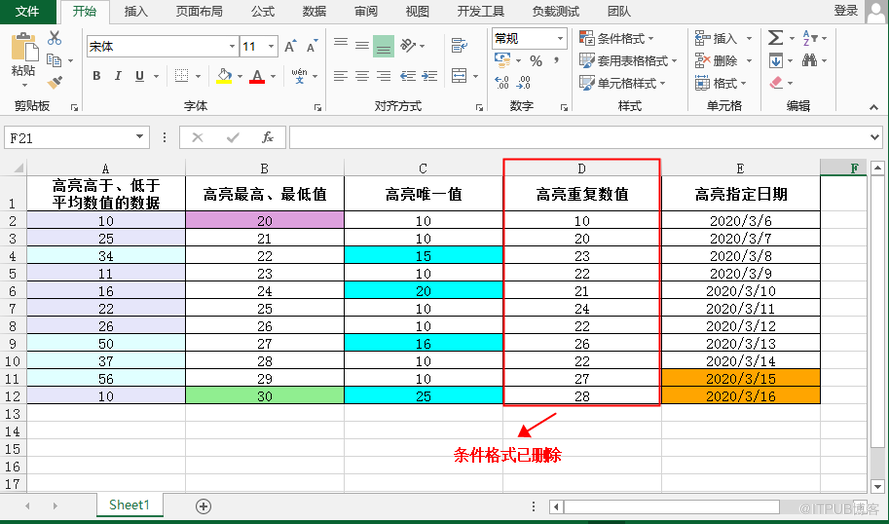Align text left

coord(341,75)
